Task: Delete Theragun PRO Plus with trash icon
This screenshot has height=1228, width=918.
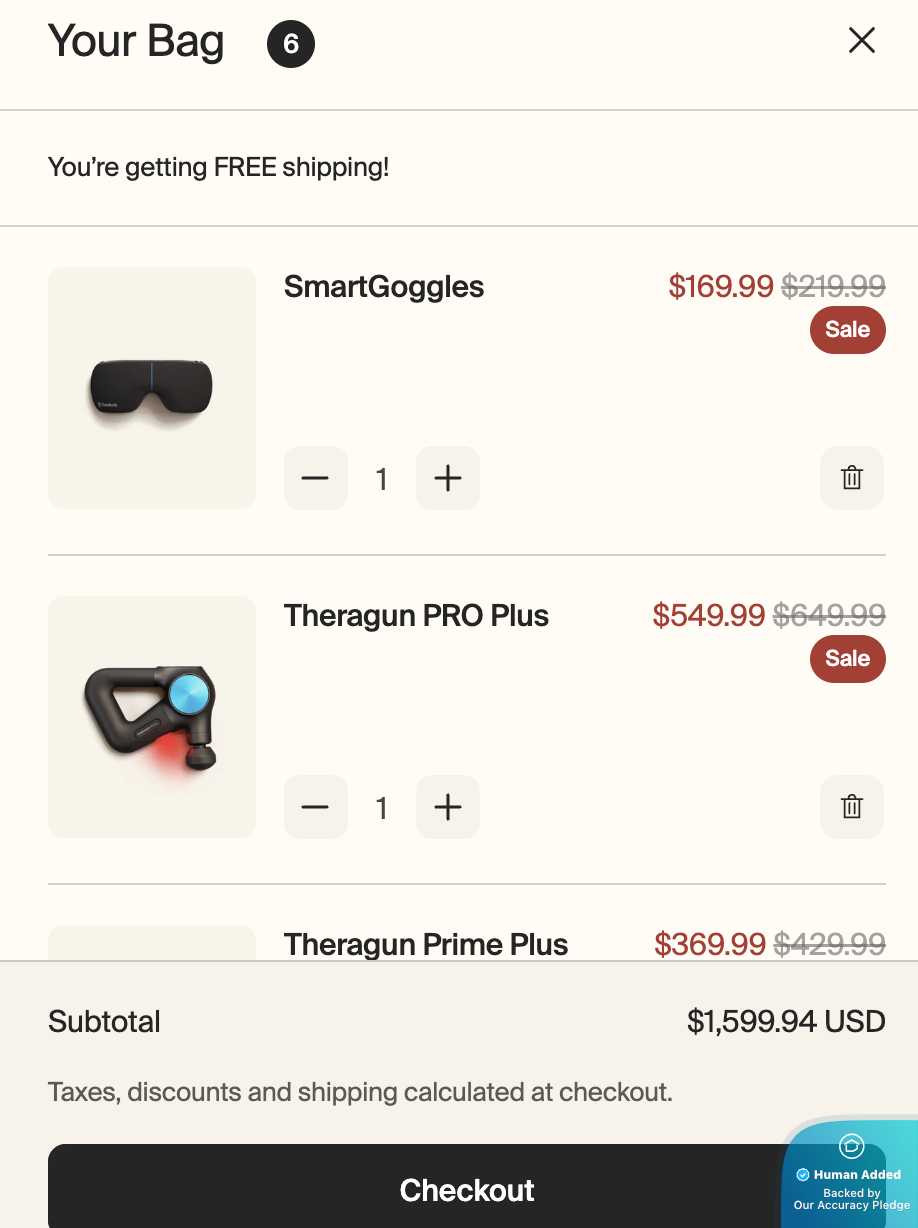Action: [x=851, y=807]
